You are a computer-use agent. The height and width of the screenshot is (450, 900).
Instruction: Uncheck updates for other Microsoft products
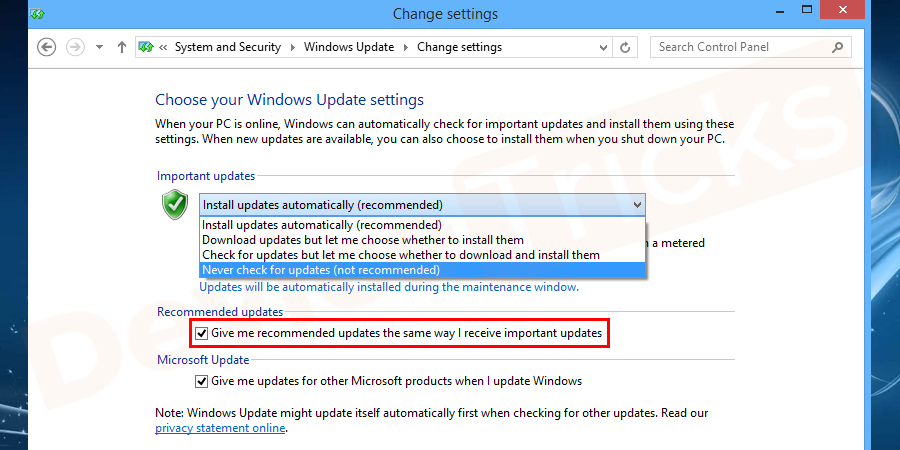pyautogui.click(x=202, y=381)
